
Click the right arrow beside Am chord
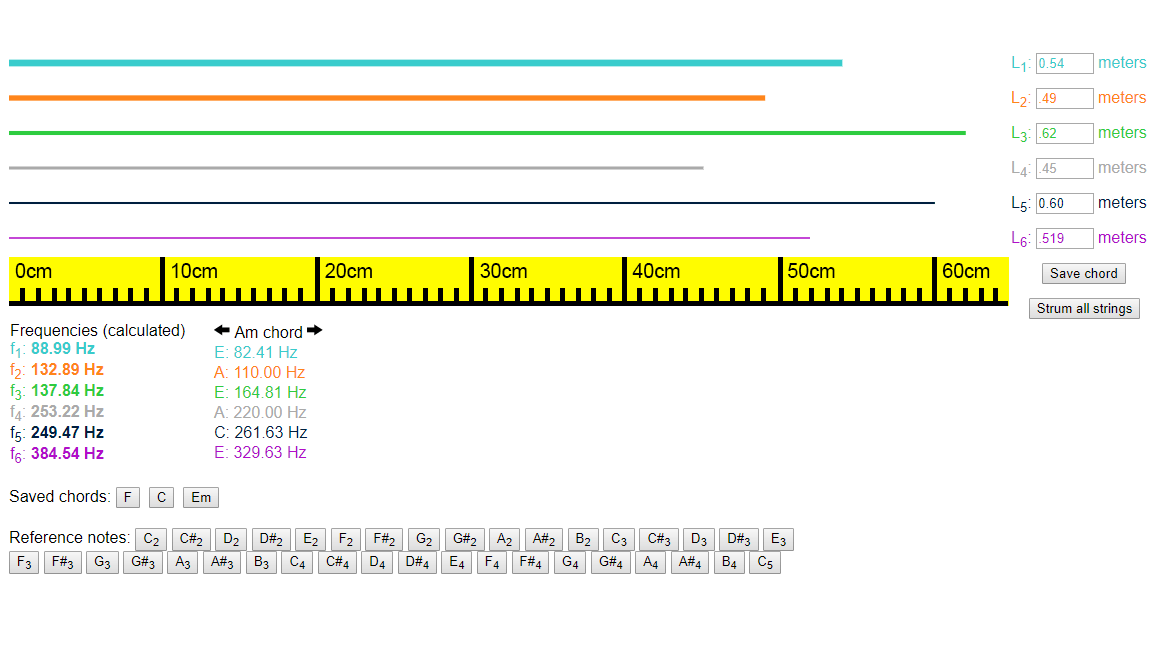(x=313, y=331)
